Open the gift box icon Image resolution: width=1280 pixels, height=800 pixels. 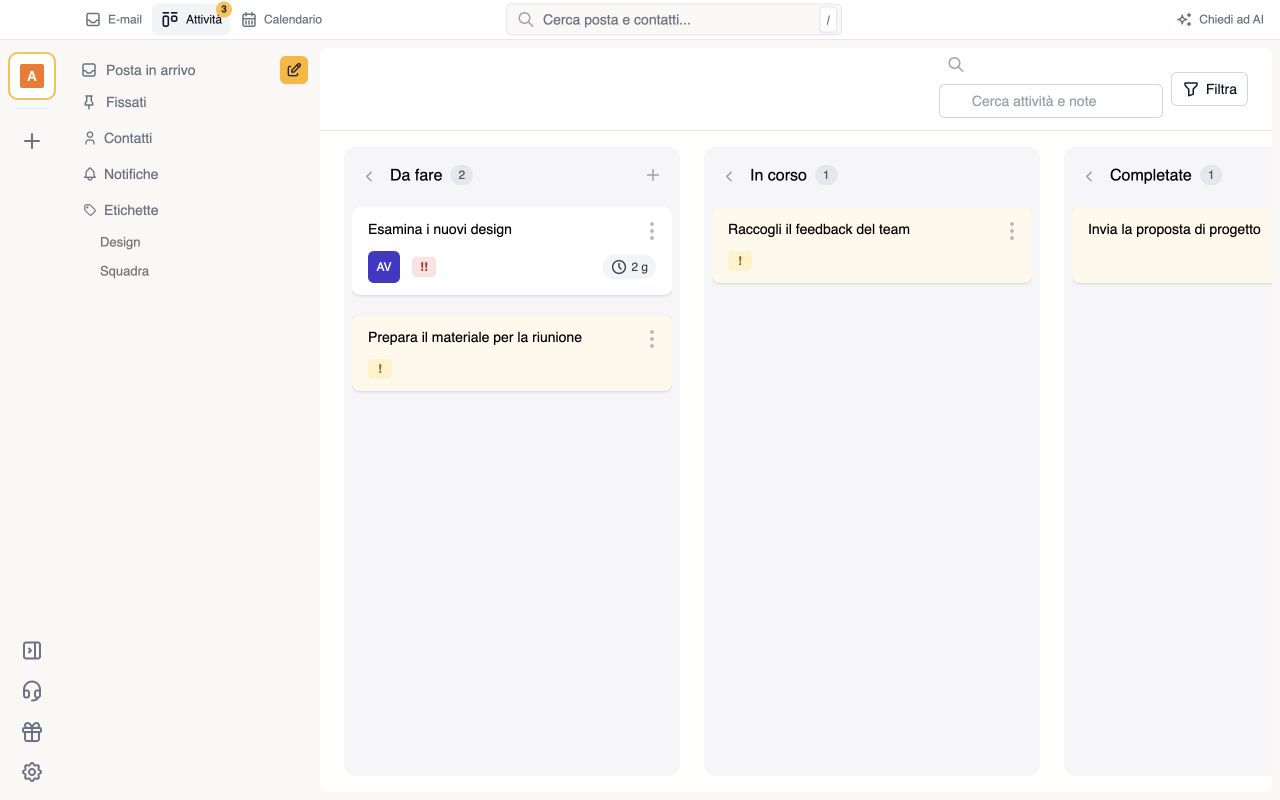pos(32,732)
